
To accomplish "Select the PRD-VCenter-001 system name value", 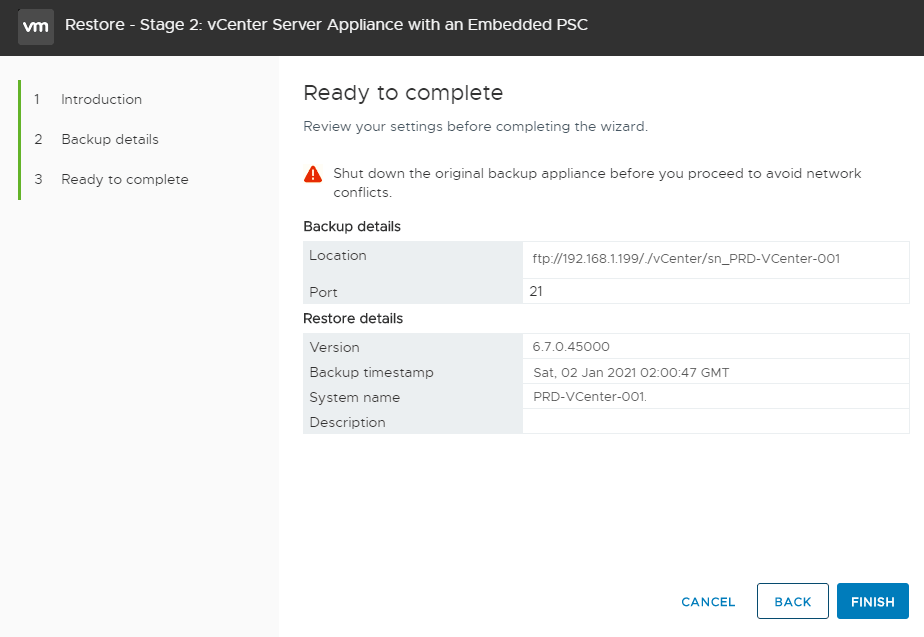I will [590, 397].
